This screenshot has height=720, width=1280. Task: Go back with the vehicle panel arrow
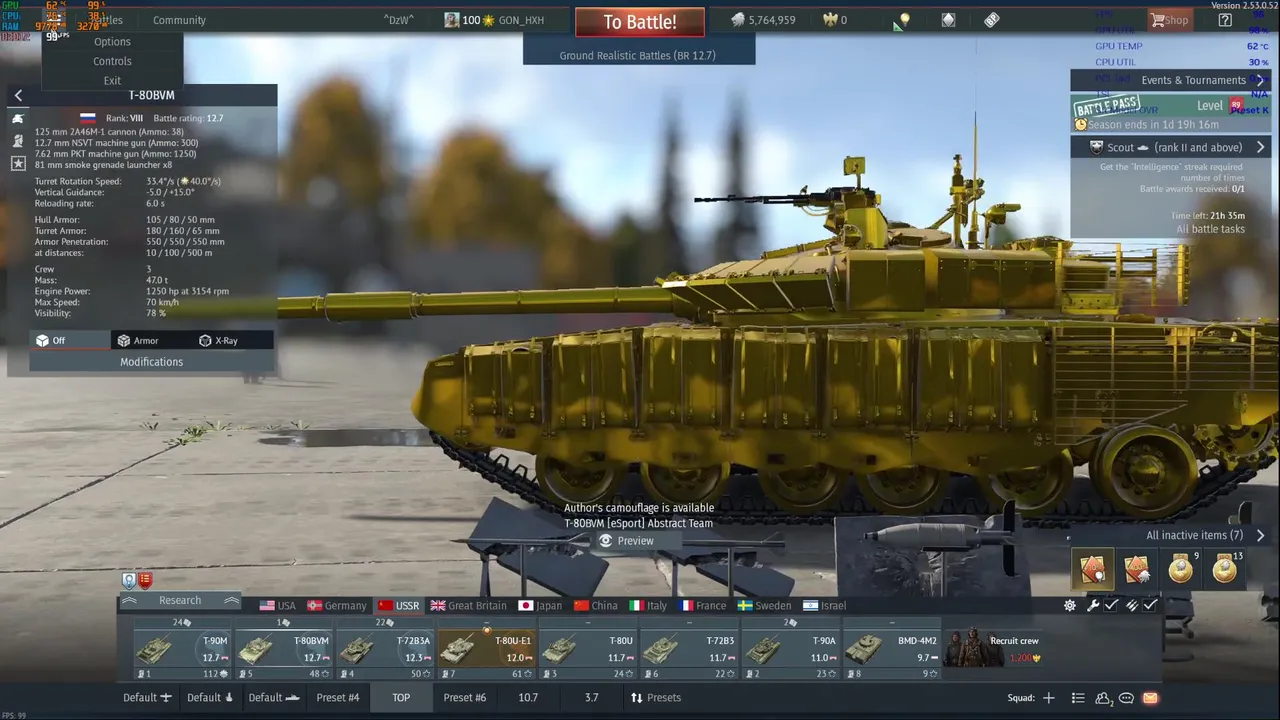18,95
